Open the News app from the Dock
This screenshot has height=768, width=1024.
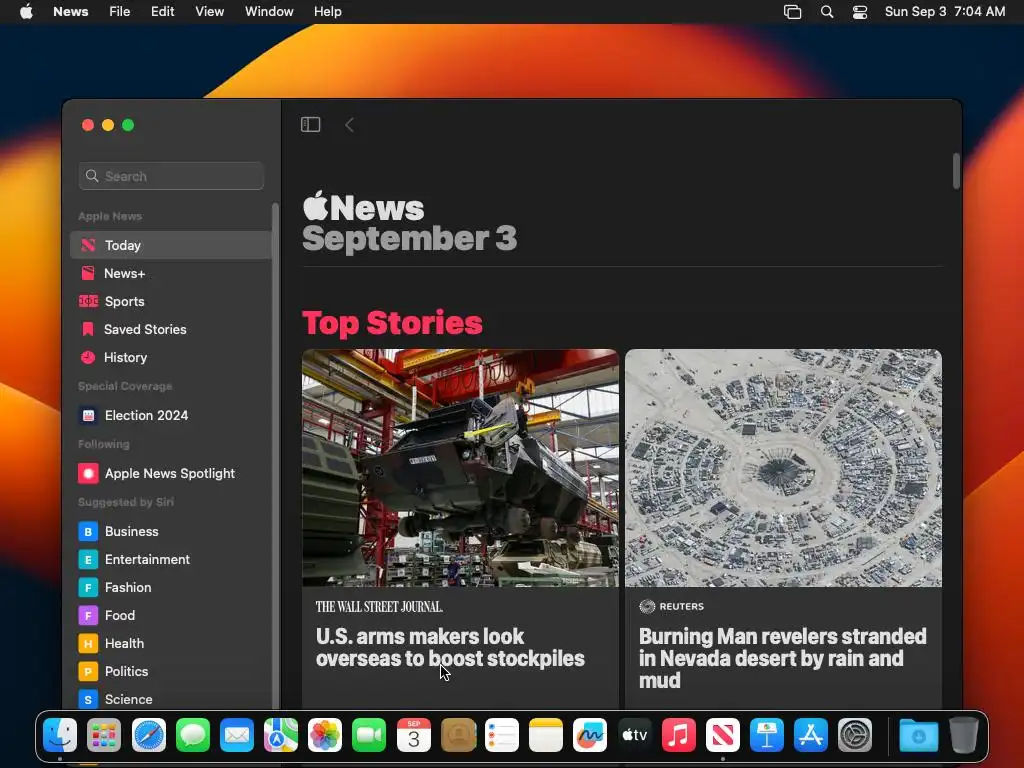(x=722, y=735)
